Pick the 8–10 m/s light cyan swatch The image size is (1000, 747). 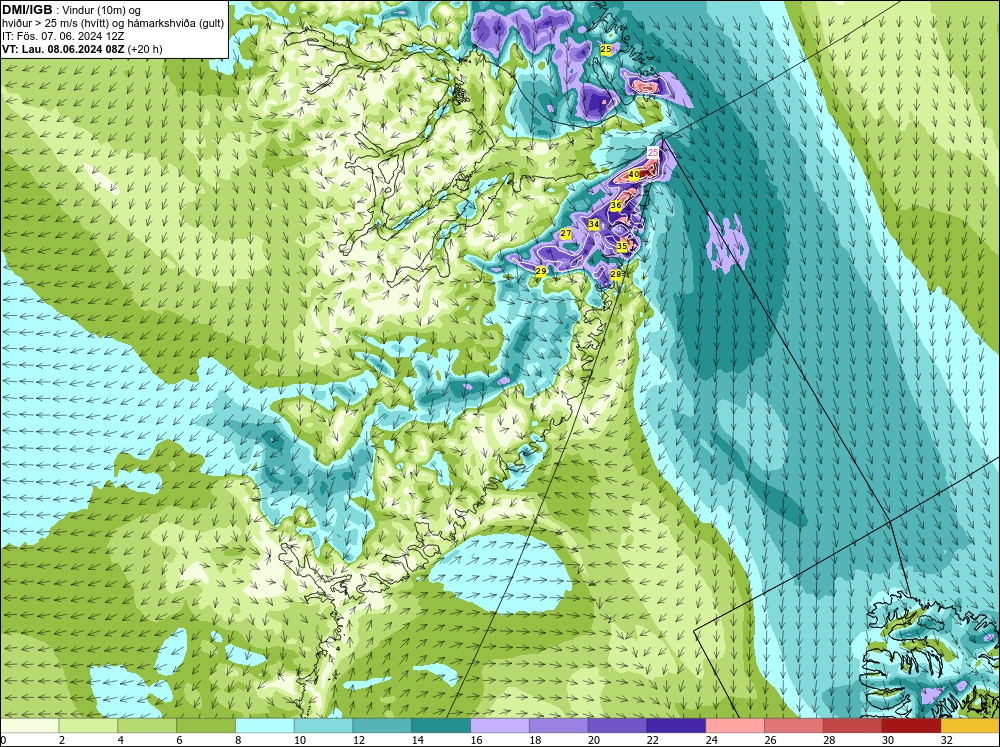coord(265,725)
